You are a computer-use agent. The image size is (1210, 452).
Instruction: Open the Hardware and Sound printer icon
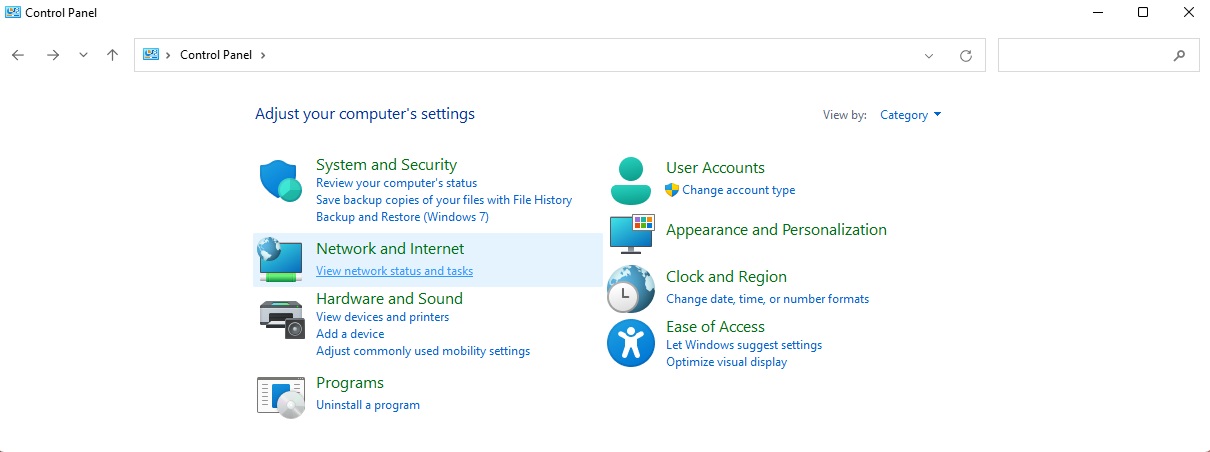tap(281, 319)
